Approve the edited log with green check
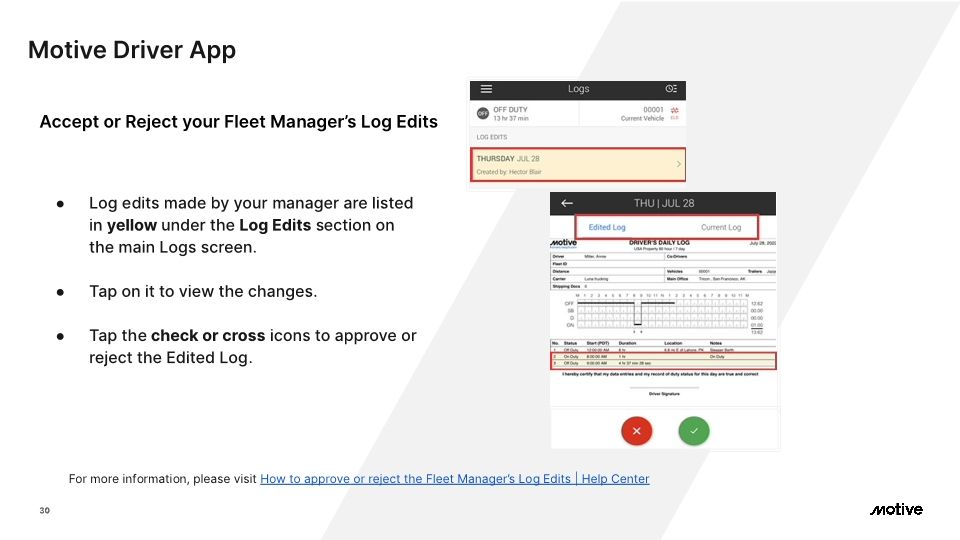The width and height of the screenshot is (960, 540). tap(694, 431)
